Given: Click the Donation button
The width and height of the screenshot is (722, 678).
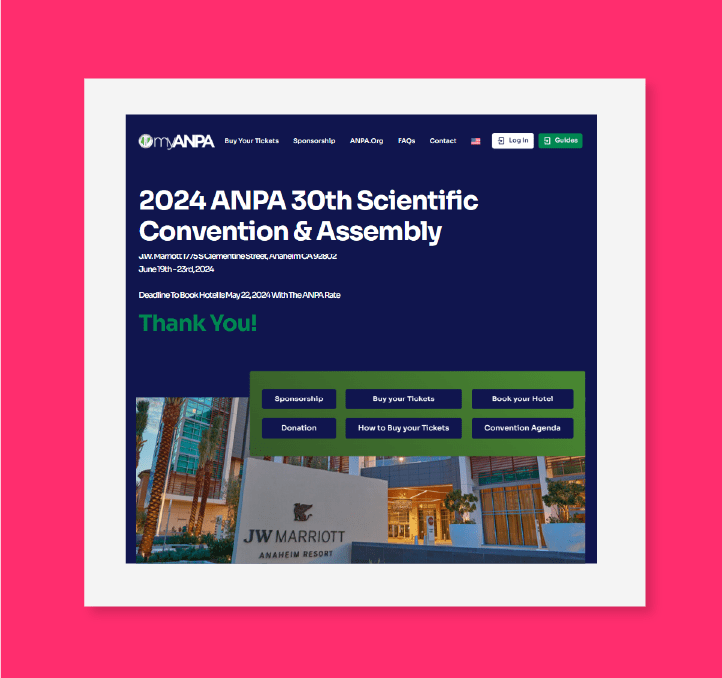Looking at the screenshot, I should 299,428.
